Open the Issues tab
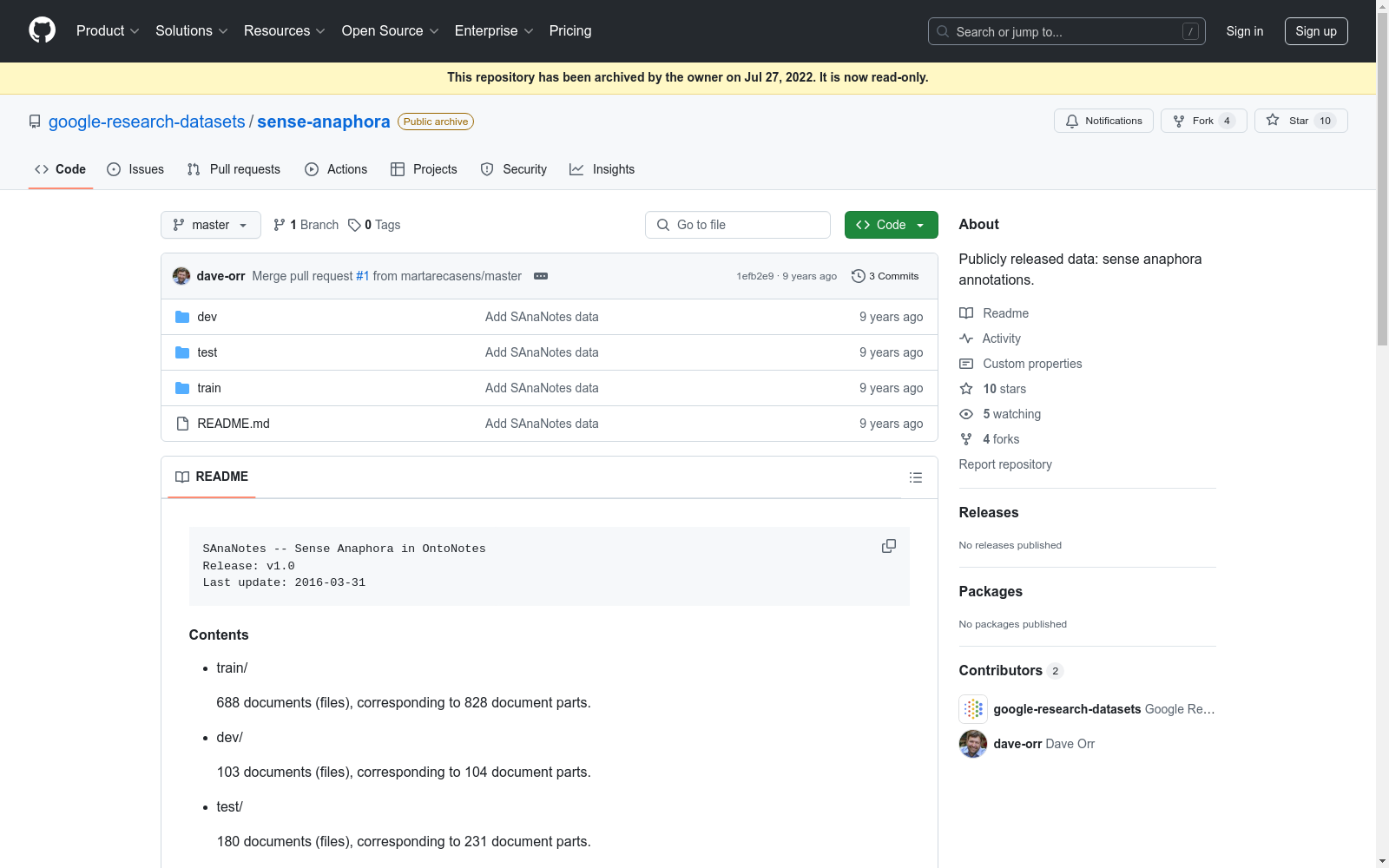The width and height of the screenshot is (1389, 868). [x=135, y=169]
